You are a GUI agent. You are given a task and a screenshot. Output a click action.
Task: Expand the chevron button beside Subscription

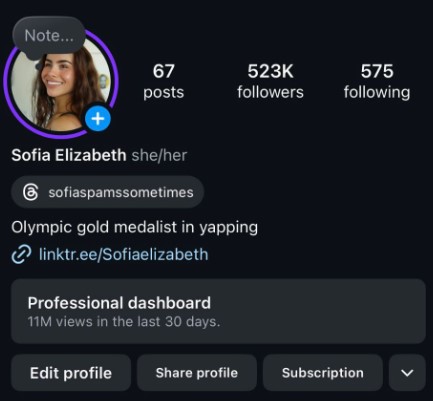pos(407,373)
